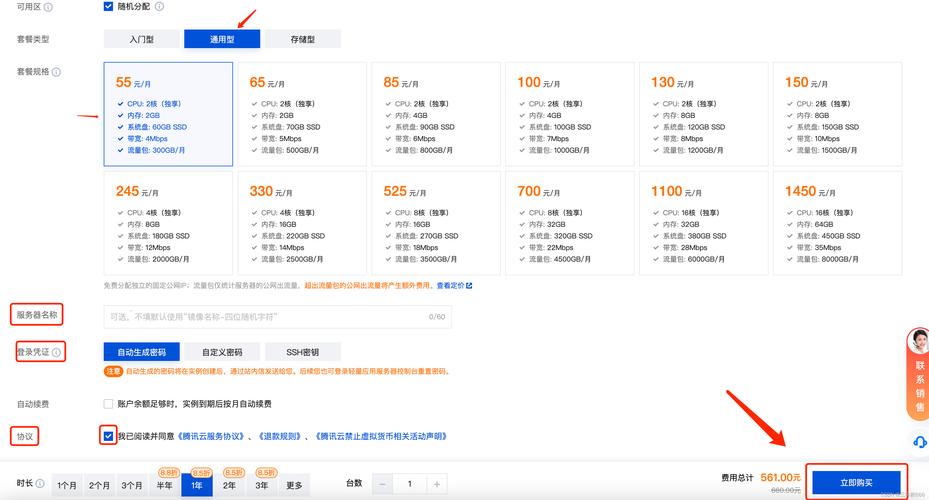Click the help icon next to 随机分配
This screenshot has width=929, height=500.
tap(159, 7)
